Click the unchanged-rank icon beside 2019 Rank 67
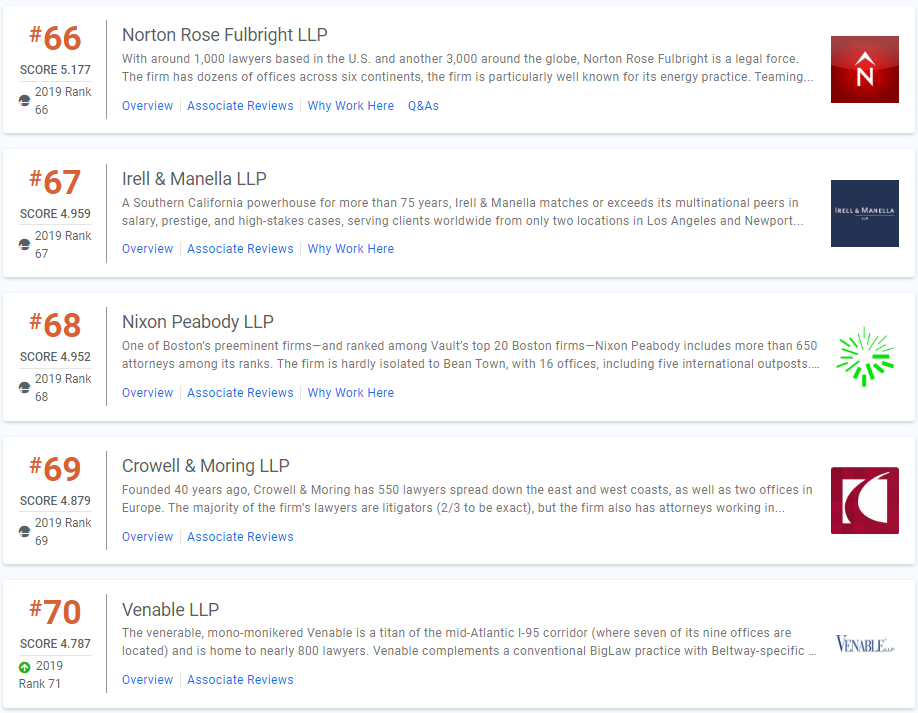The width and height of the screenshot is (918, 713). pyautogui.click(x=25, y=245)
